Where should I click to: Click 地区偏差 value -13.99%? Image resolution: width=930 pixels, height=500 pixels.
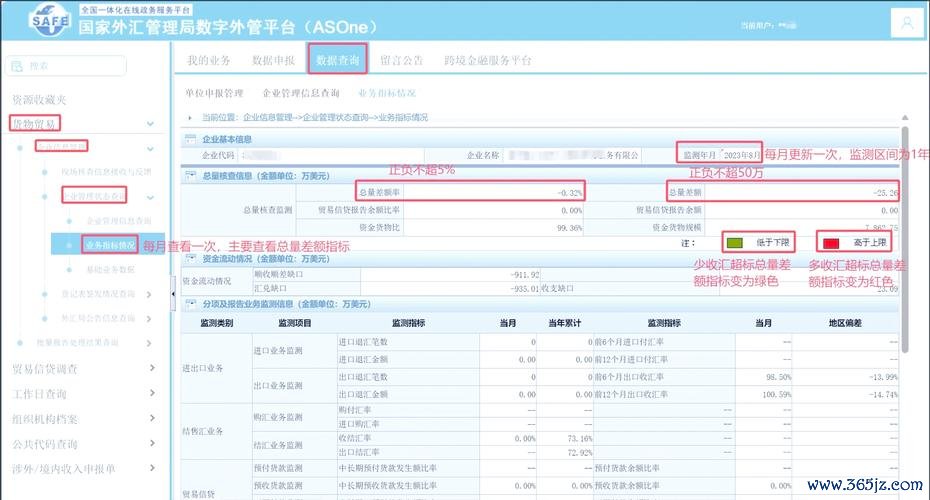[883, 377]
